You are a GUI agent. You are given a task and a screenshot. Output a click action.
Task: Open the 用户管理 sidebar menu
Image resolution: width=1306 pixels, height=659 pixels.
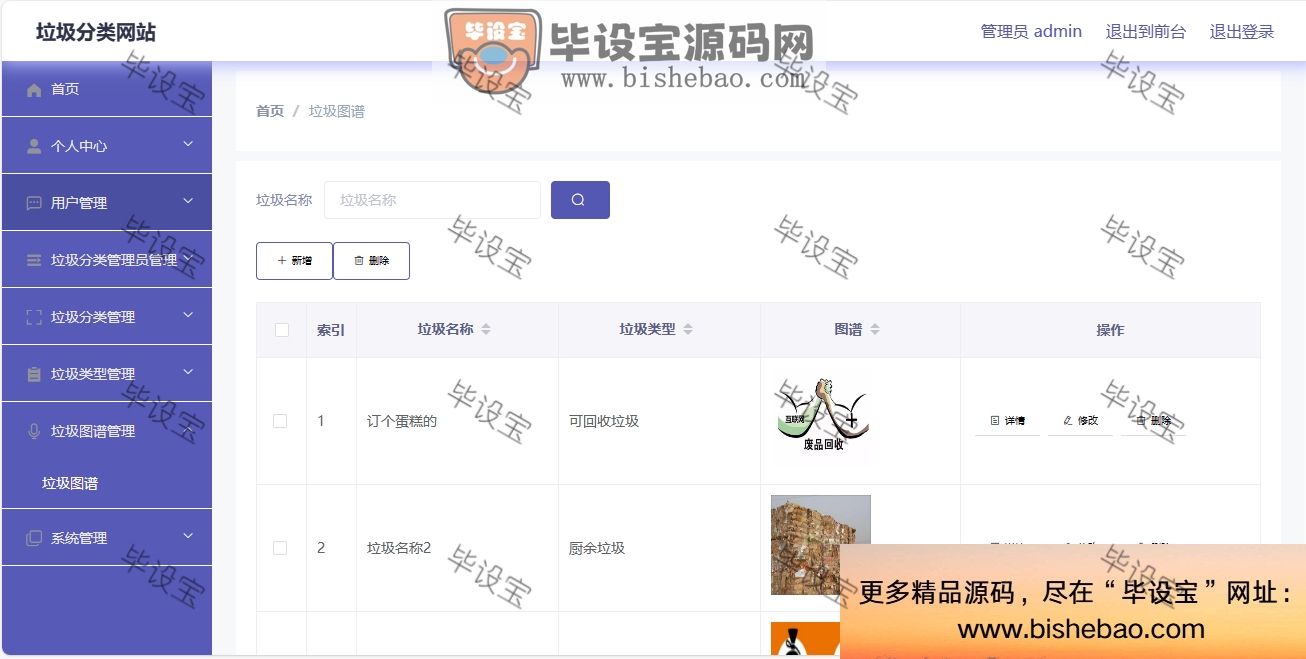pyautogui.click(x=107, y=203)
